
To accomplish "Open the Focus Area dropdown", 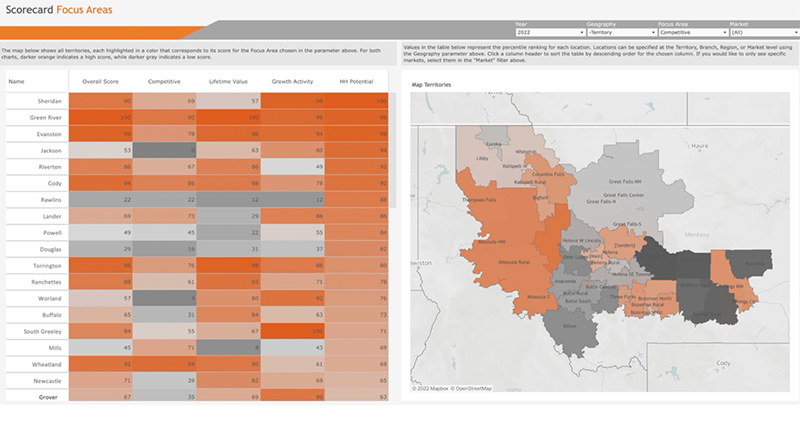I will (x=692, y=32).
